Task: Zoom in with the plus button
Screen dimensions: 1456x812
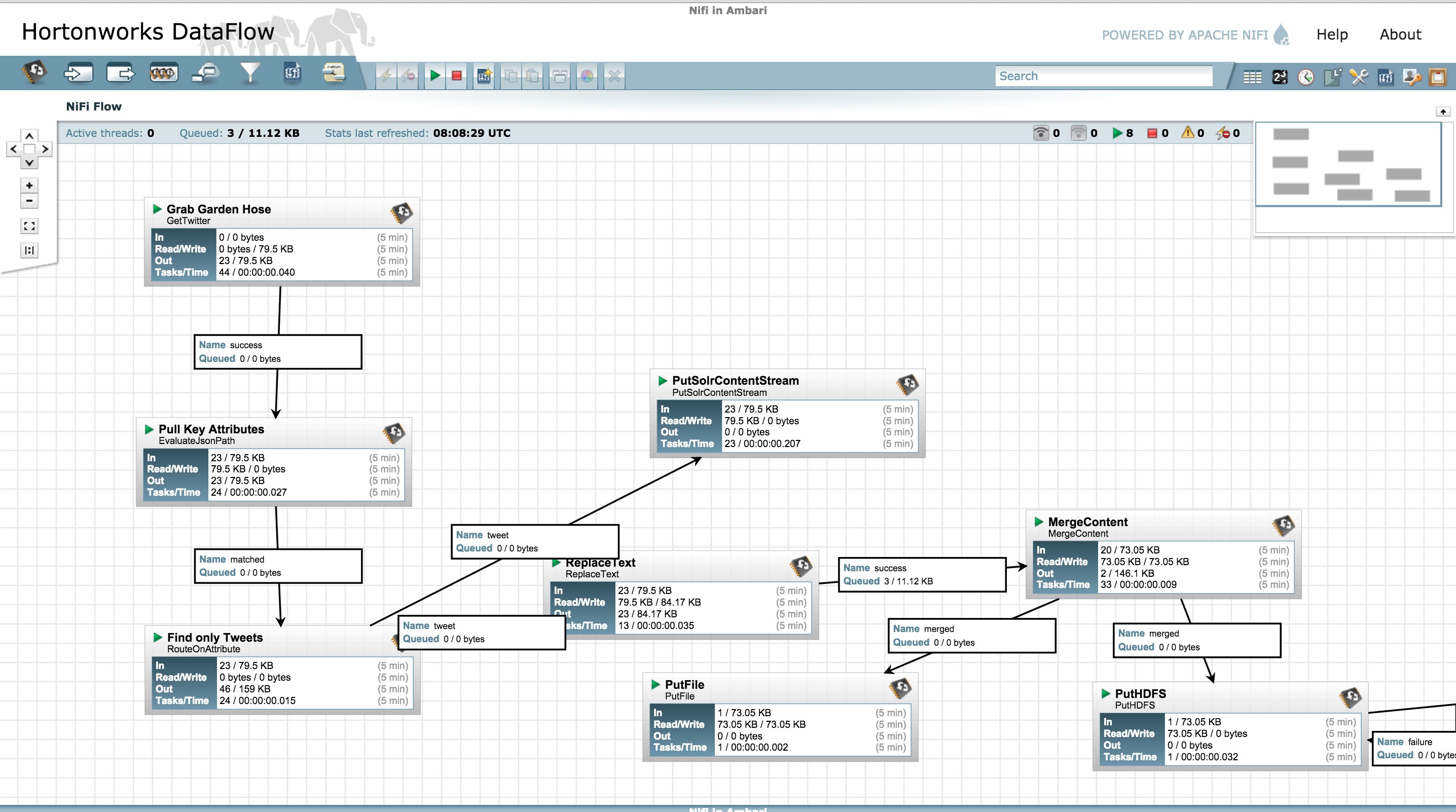Action: pos(29,186)
